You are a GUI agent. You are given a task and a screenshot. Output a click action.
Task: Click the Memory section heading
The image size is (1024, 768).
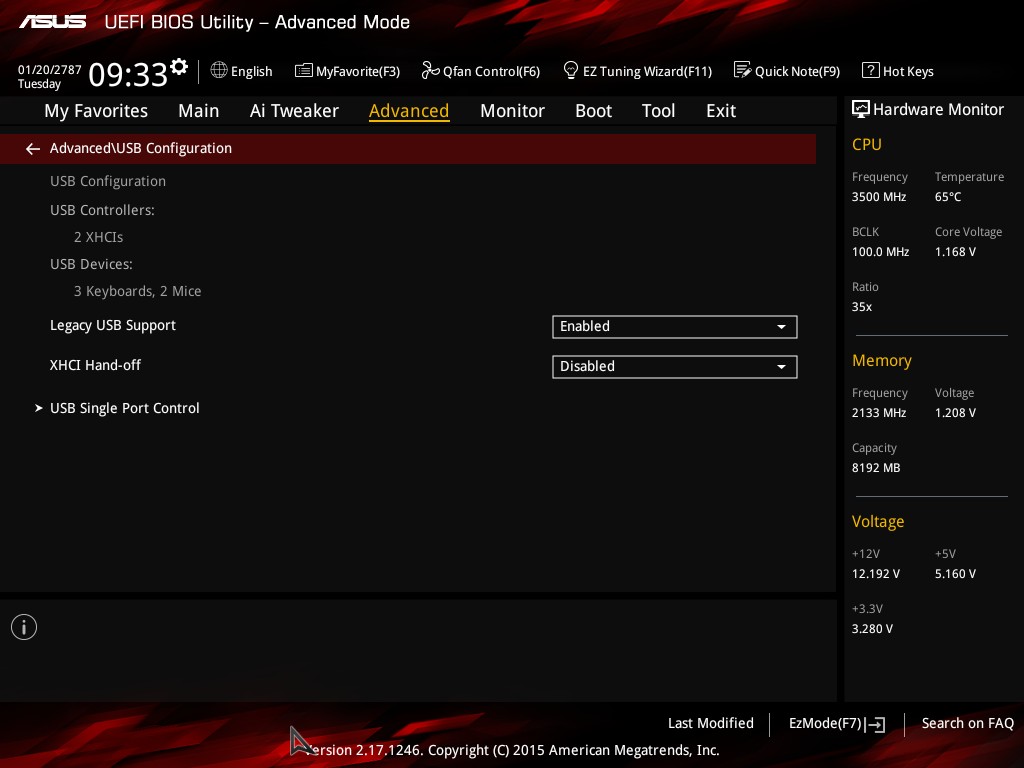[x=882, y=360]
